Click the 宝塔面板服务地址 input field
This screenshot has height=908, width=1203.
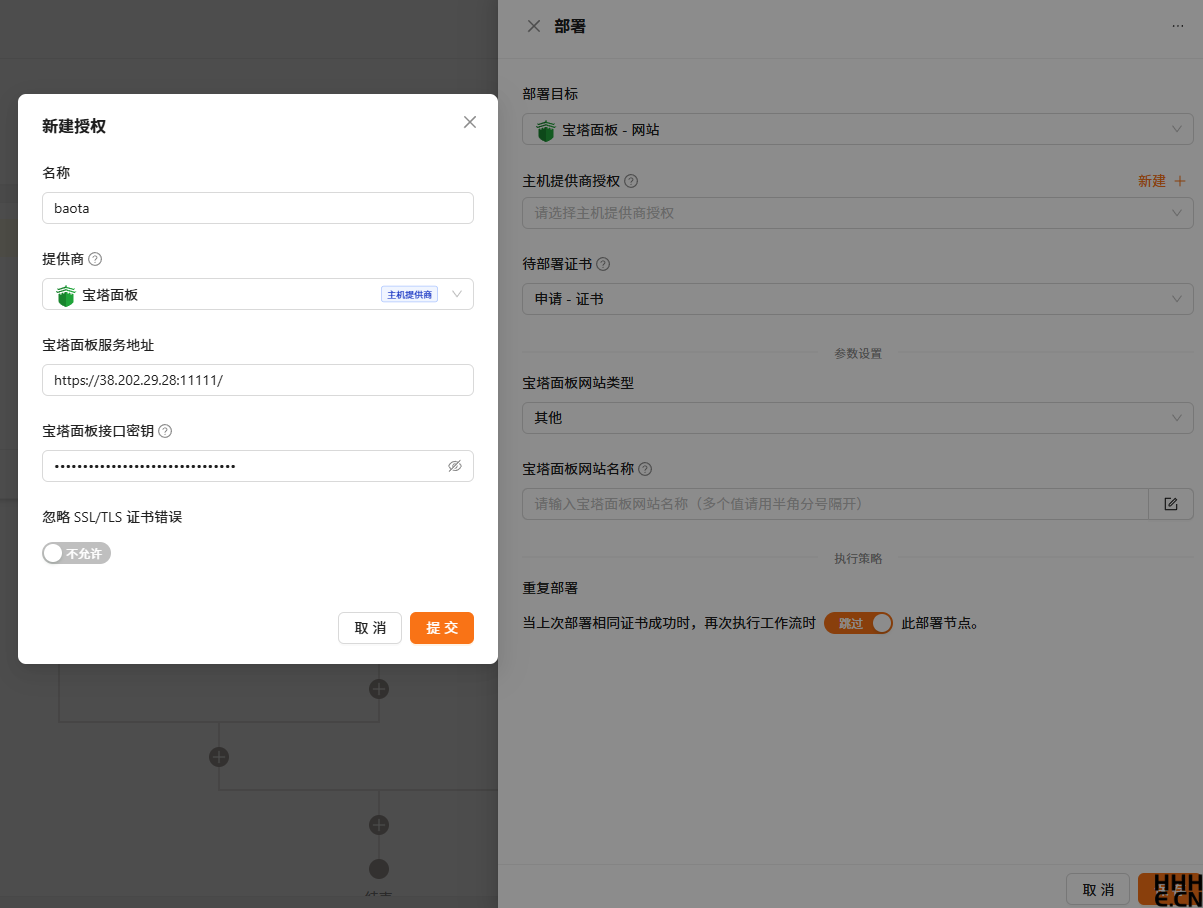tap(258, 380)
